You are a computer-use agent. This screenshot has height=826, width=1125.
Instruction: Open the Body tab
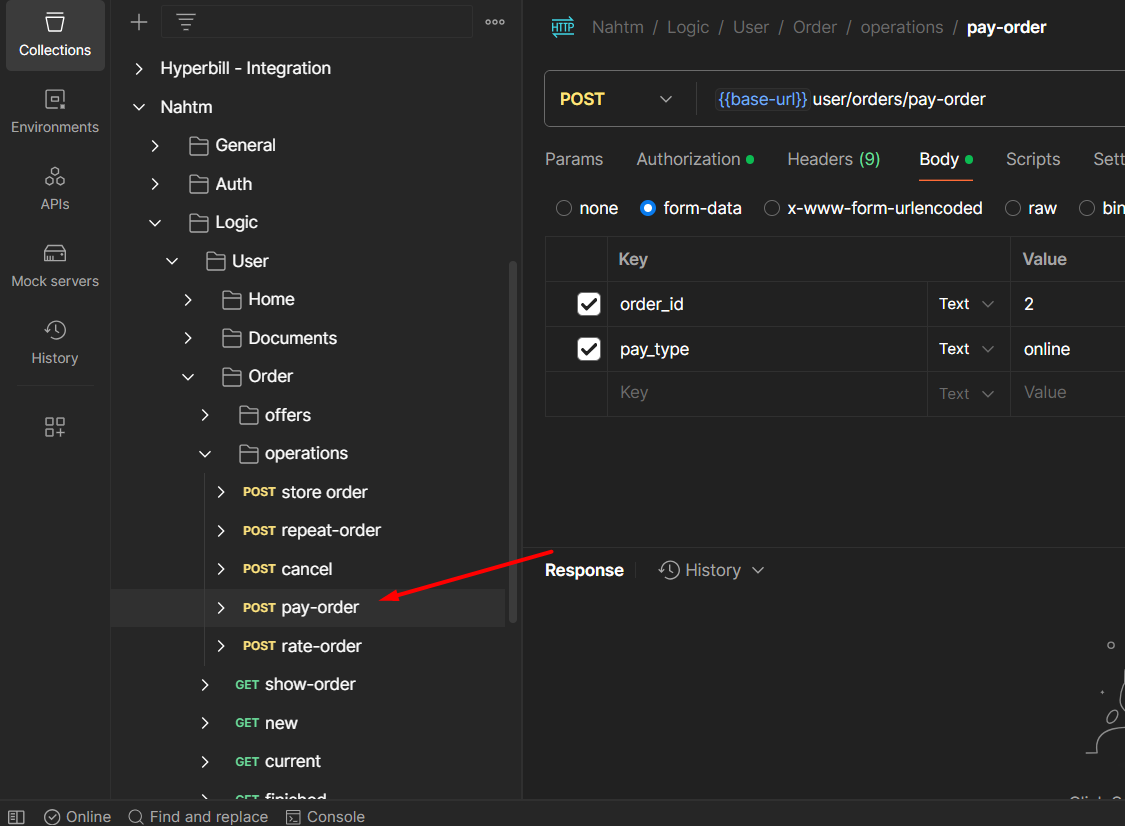coord(946,159)
